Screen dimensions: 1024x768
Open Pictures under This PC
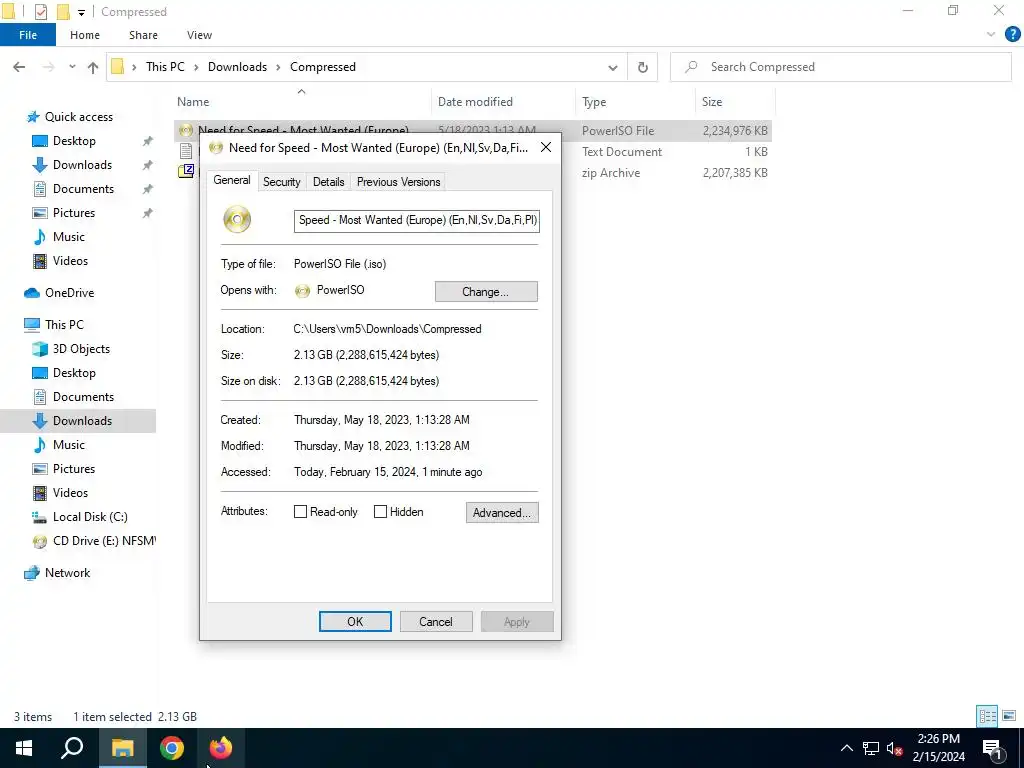click(73, 469)
